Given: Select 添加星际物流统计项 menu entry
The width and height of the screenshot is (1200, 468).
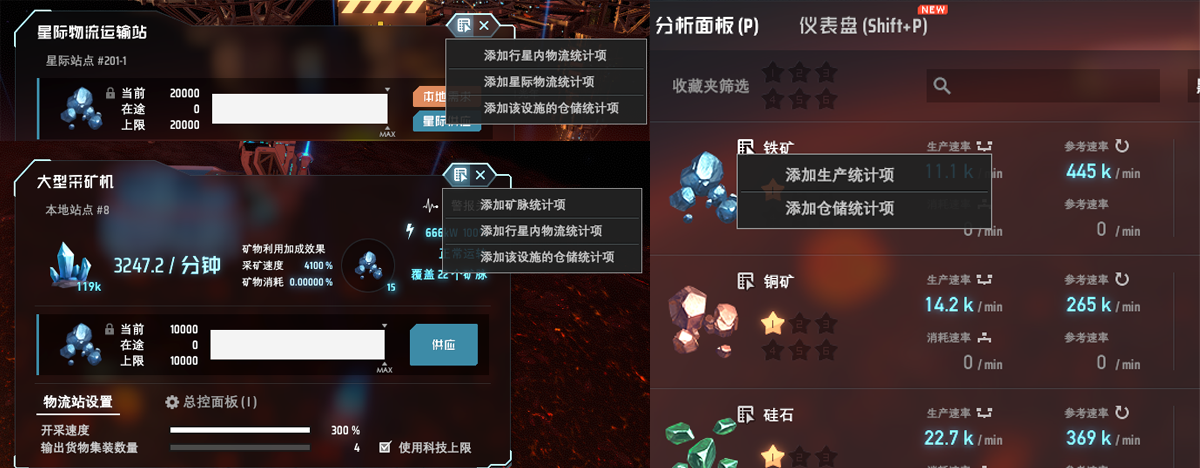Looking at the screenshot, I should (x=539, y=82).
